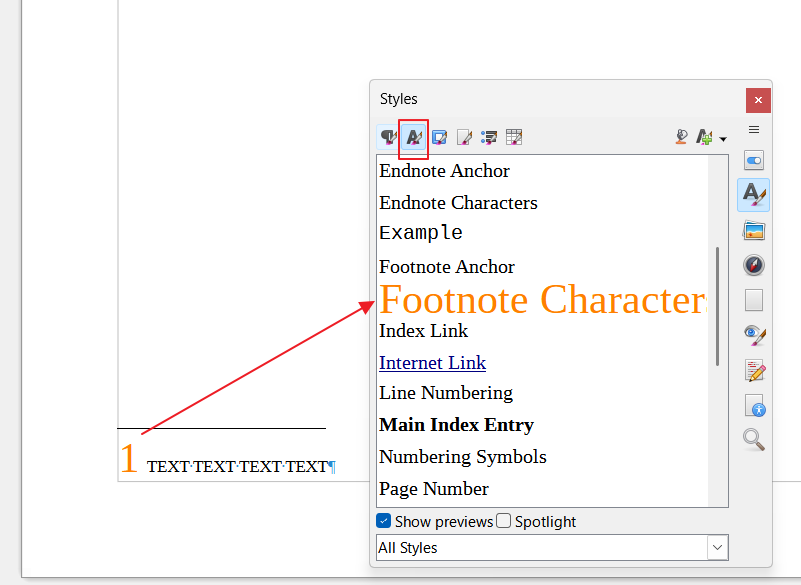Select Footnote Characters style
Screen dimensions: 801x585
click(542, 299)
